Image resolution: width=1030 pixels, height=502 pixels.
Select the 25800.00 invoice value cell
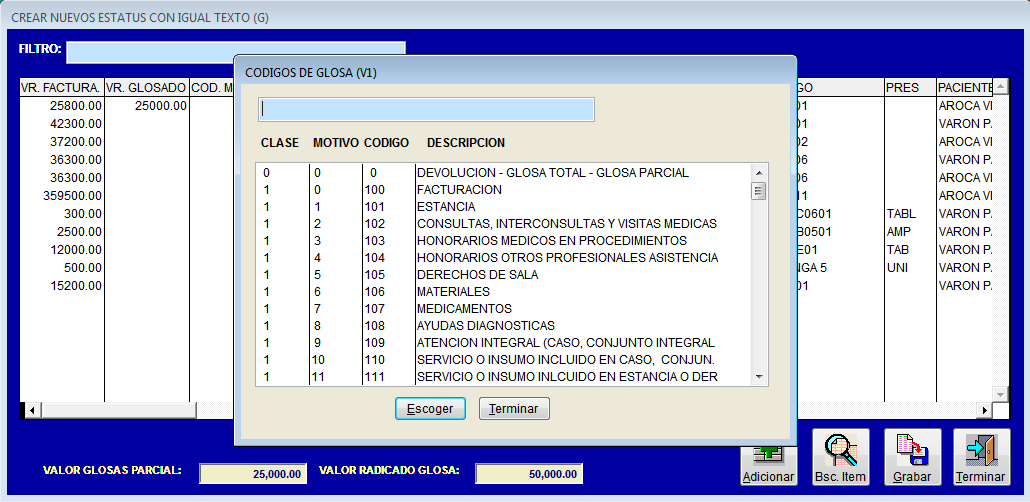[62, 105]
